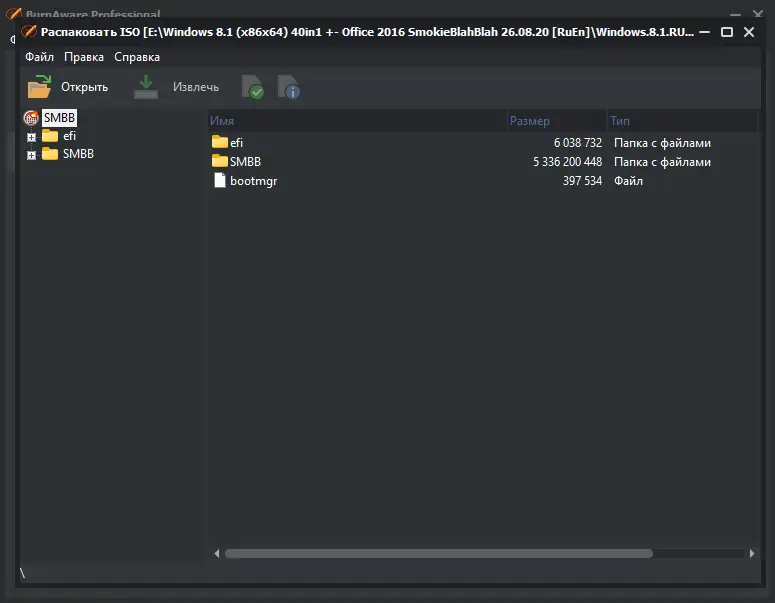Click the scrollbar left arrow
This screenshot has height=603, width=775.
tap(216, 554)
